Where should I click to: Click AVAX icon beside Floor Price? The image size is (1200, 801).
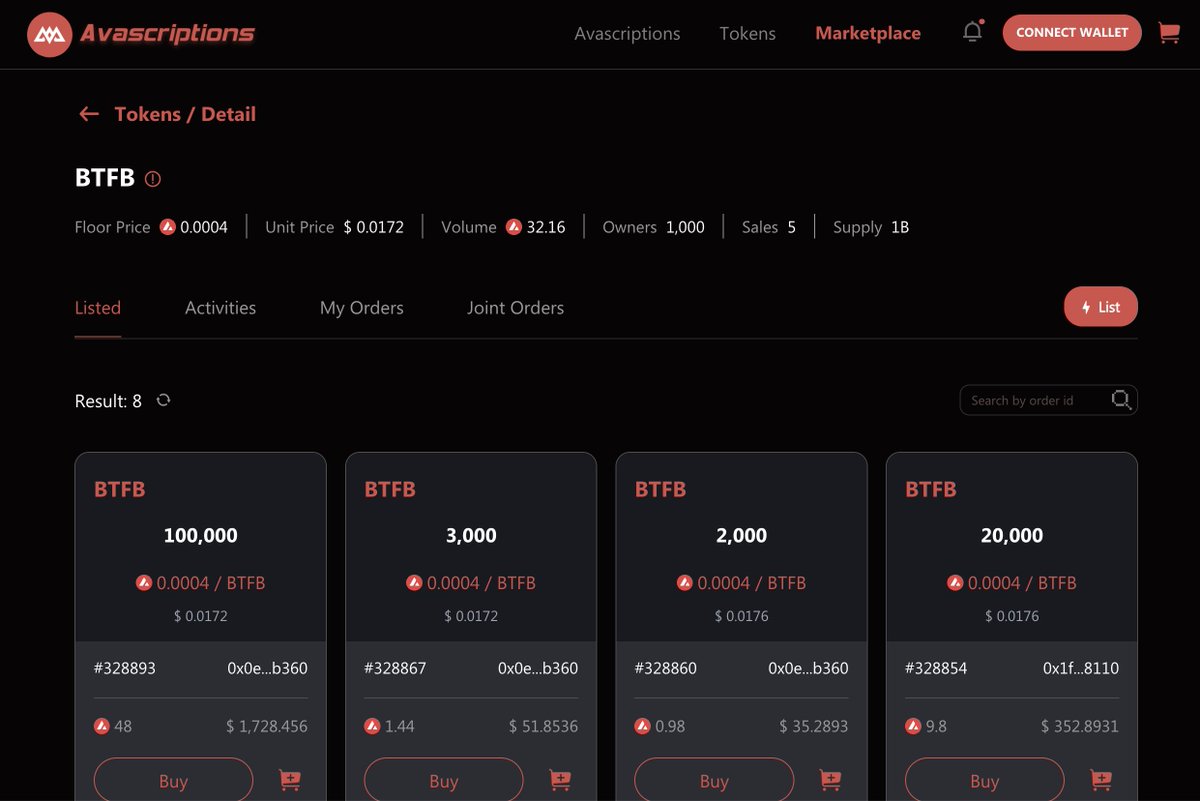pyautogui.click(x=168, y=227)
